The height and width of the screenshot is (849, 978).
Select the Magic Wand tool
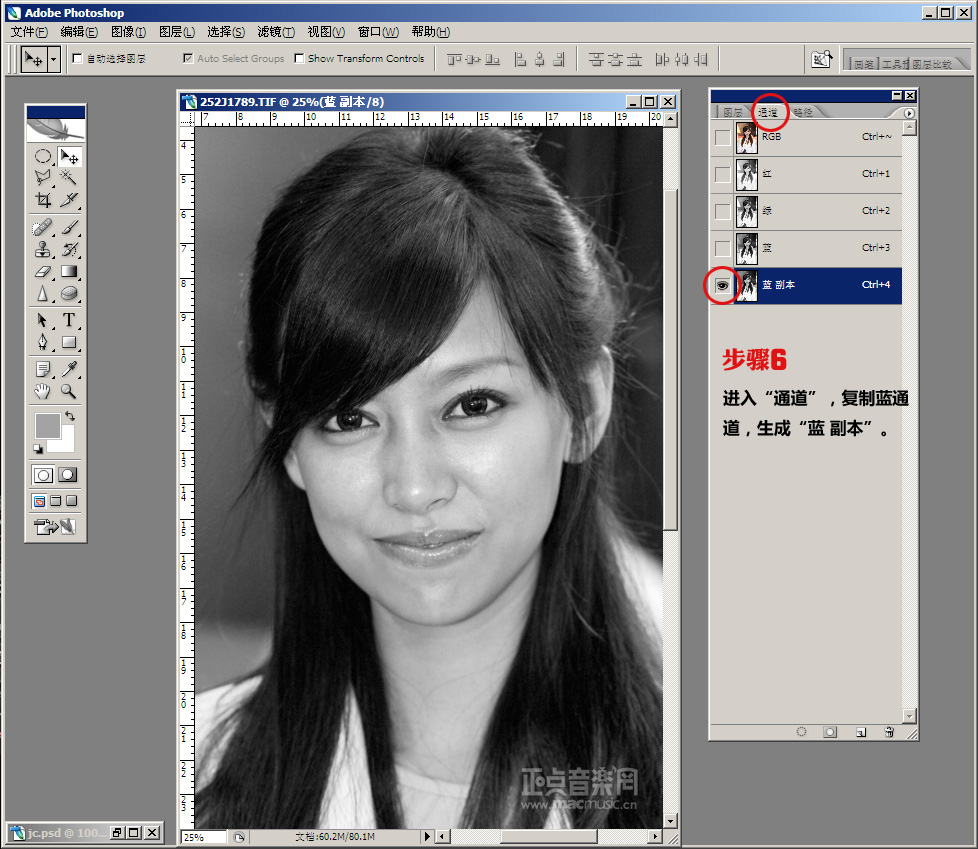(69, 177)
